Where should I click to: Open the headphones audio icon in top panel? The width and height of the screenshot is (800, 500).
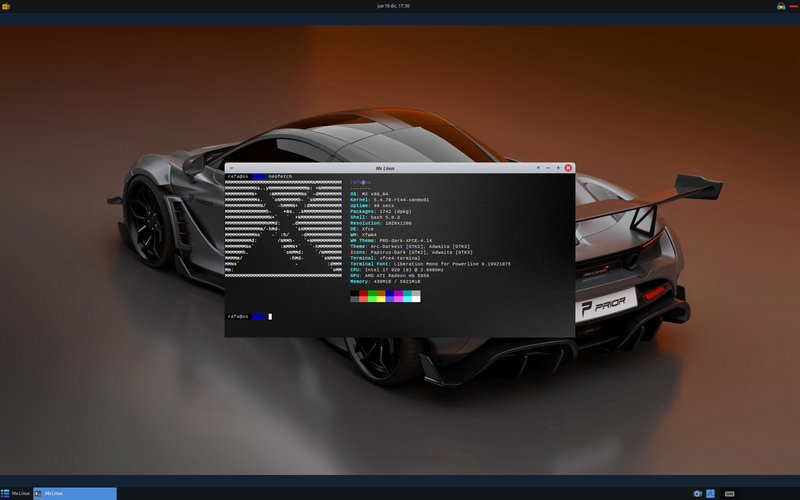pos(781,6)
